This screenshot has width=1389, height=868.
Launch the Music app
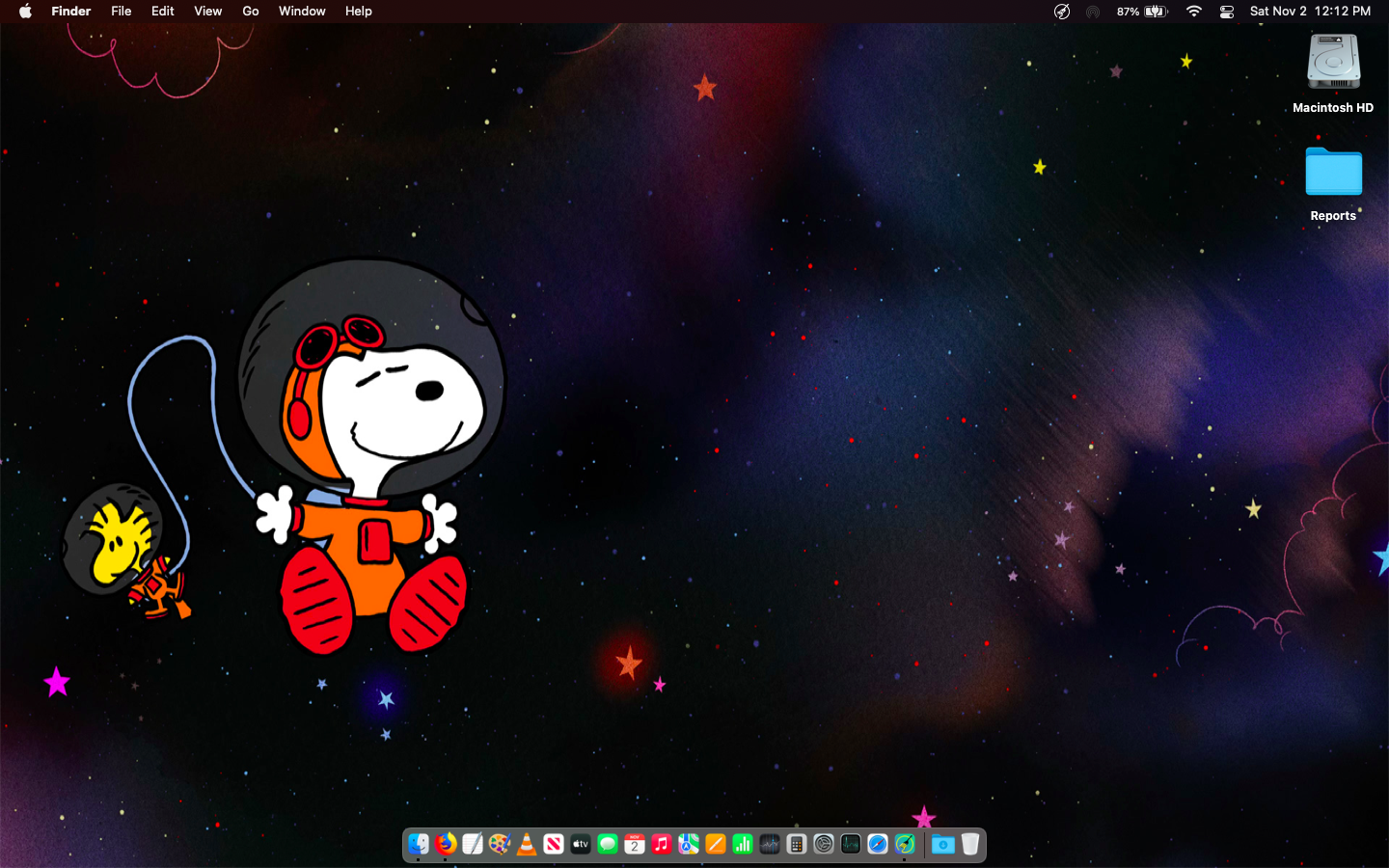[662, 844]
